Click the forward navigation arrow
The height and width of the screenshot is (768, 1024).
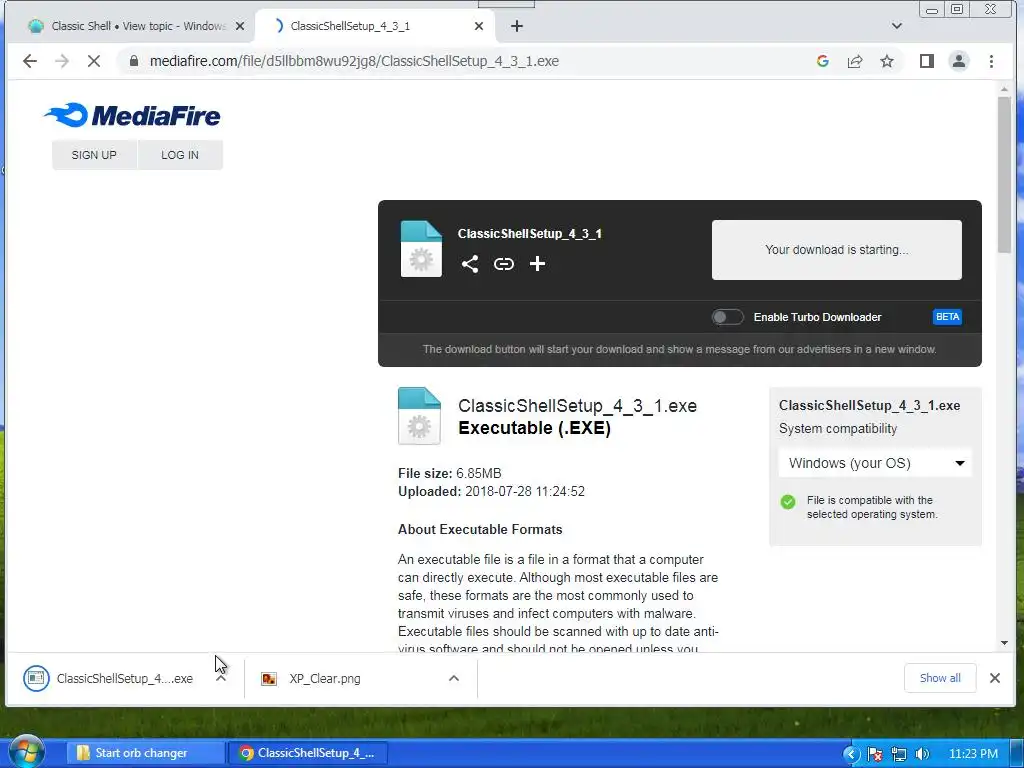[62, 61]
